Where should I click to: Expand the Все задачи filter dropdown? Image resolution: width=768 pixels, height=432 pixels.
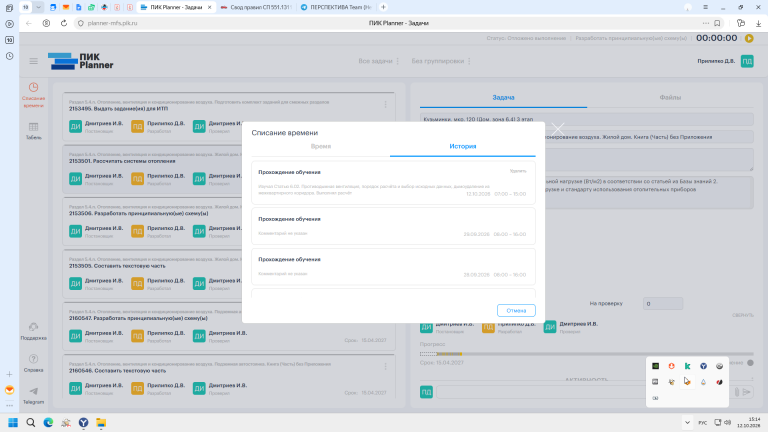[379, 61]
